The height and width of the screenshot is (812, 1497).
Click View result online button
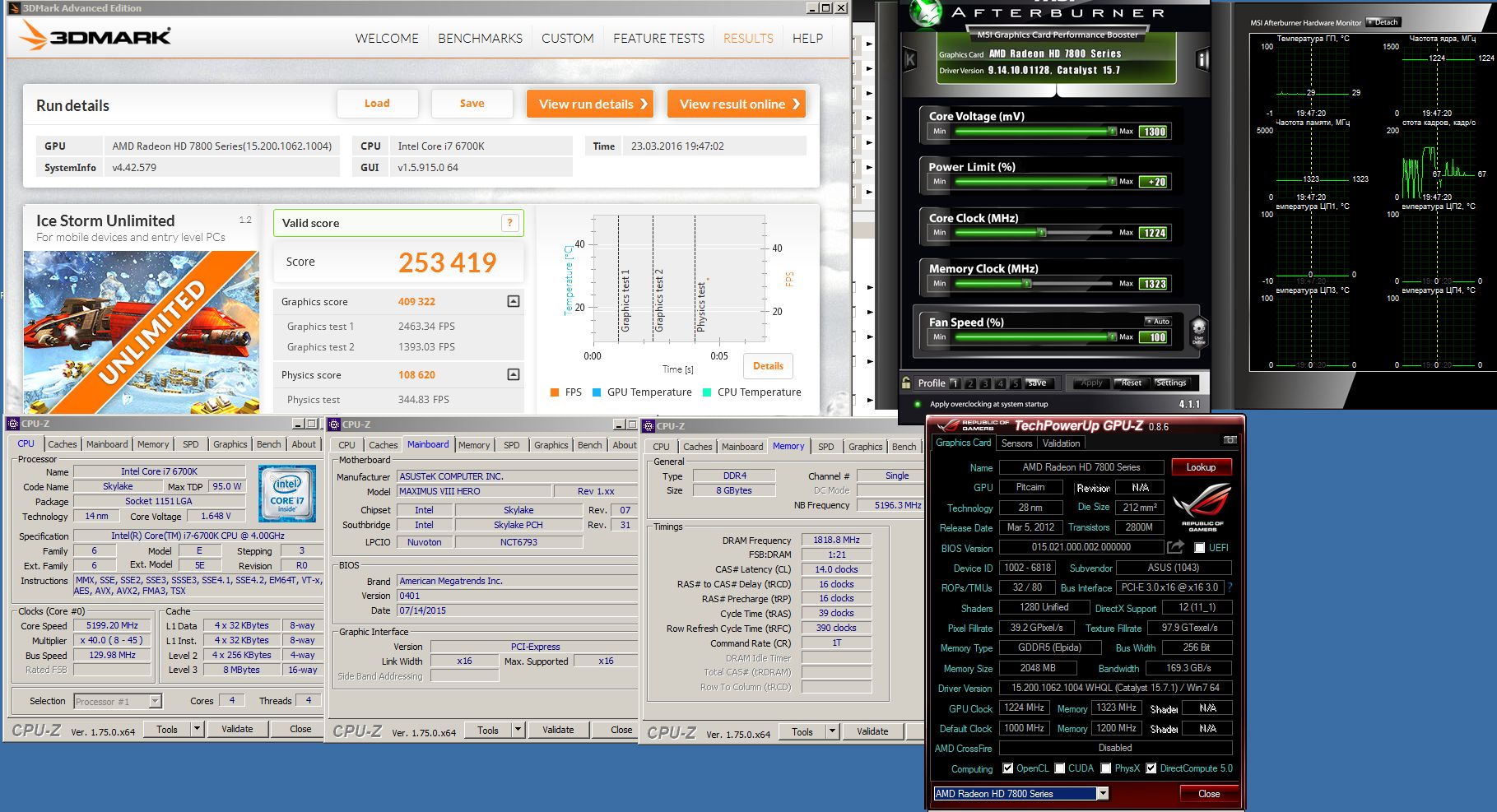point(737,104)
